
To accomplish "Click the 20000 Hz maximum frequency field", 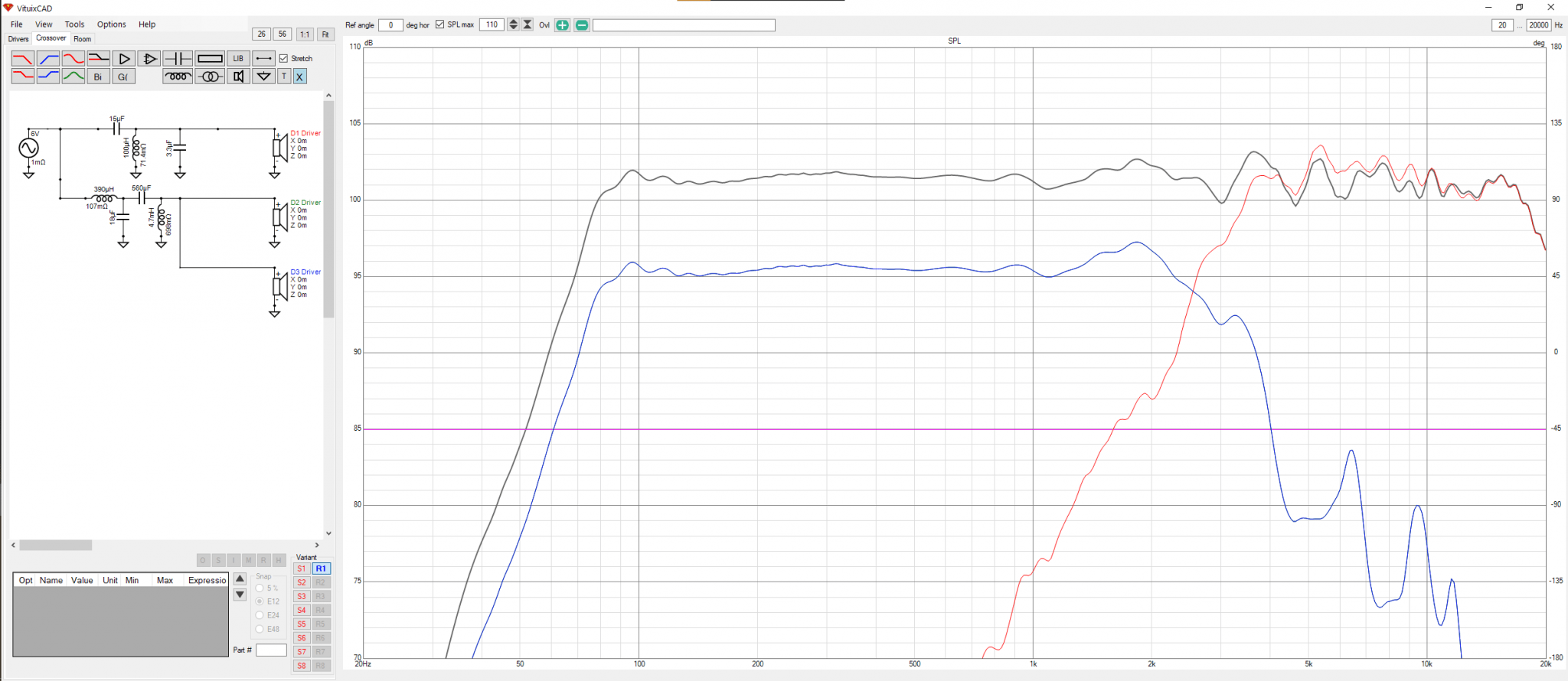I will pyautogui.click(x=1539, y=25).
